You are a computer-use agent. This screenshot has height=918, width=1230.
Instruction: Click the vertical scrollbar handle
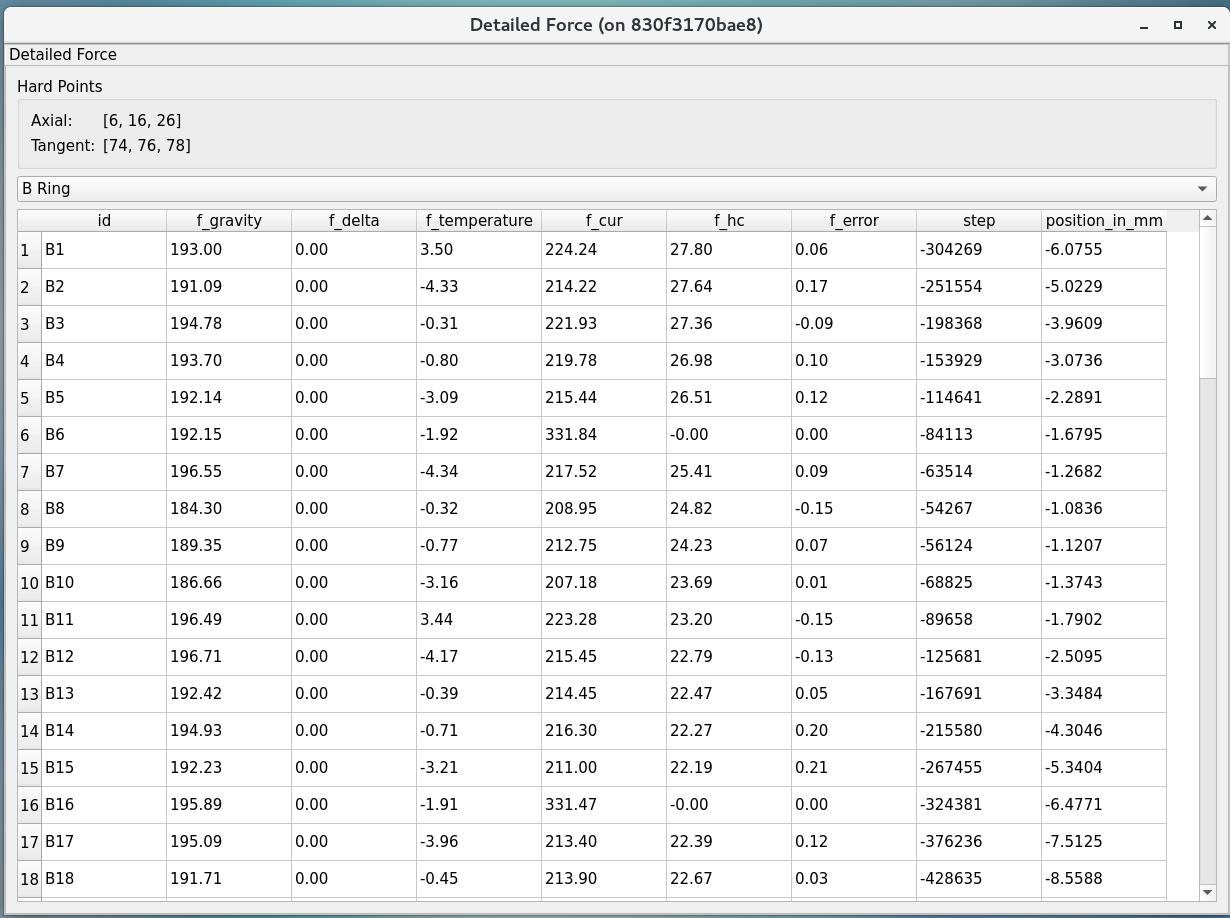point(1207,300)
